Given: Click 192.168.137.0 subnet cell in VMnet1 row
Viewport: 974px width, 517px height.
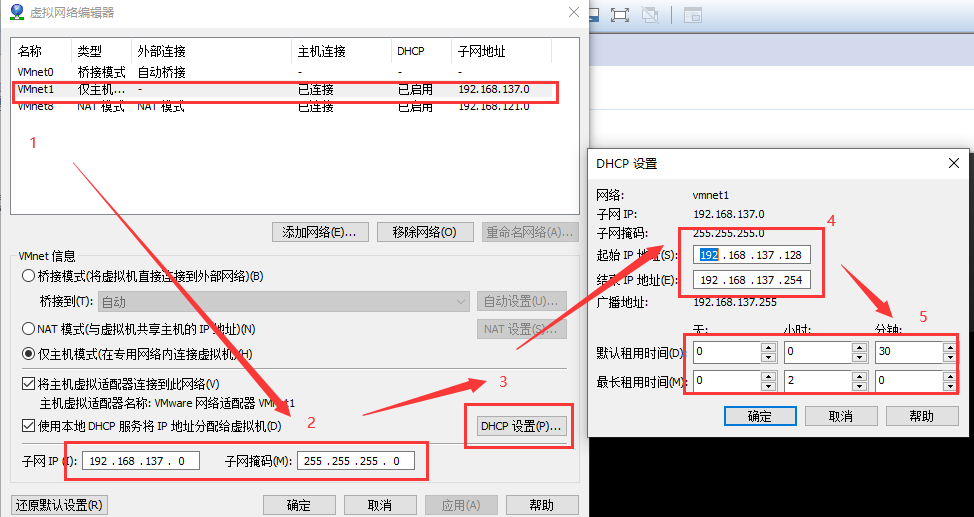Looking at the screenshot, I should click(x=494, y=89).
